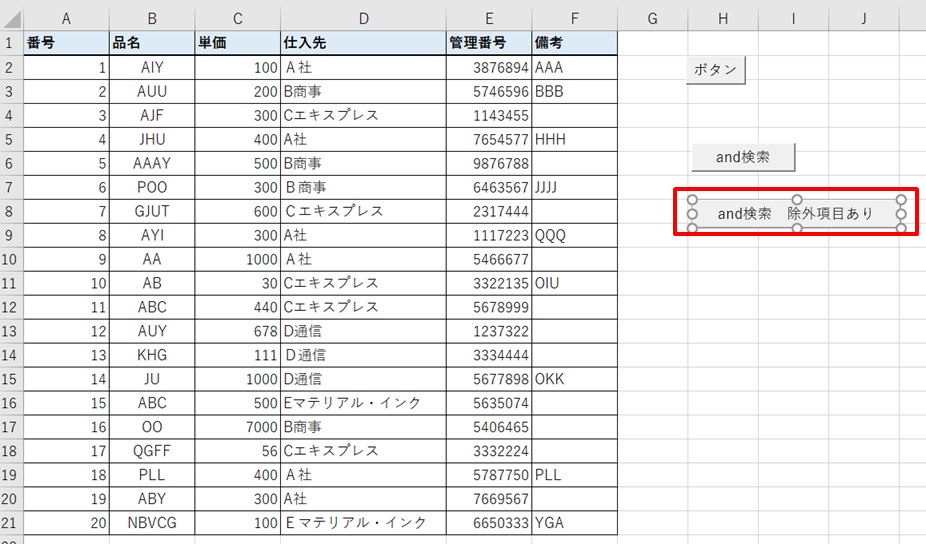Select the remark cell HHH
The height and width of the screenshot is (544, 926).
575,139
